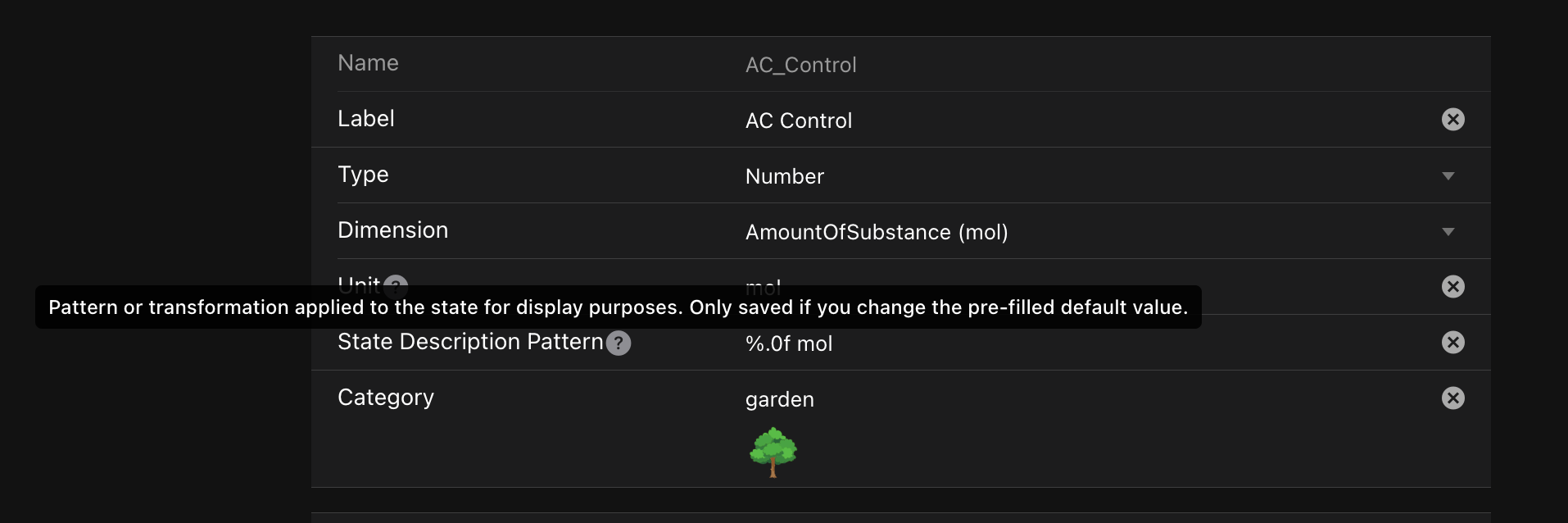Click the Category row label
Image resolution: width=1568 pixels, height=523 pixels.
tap(386, 398)
